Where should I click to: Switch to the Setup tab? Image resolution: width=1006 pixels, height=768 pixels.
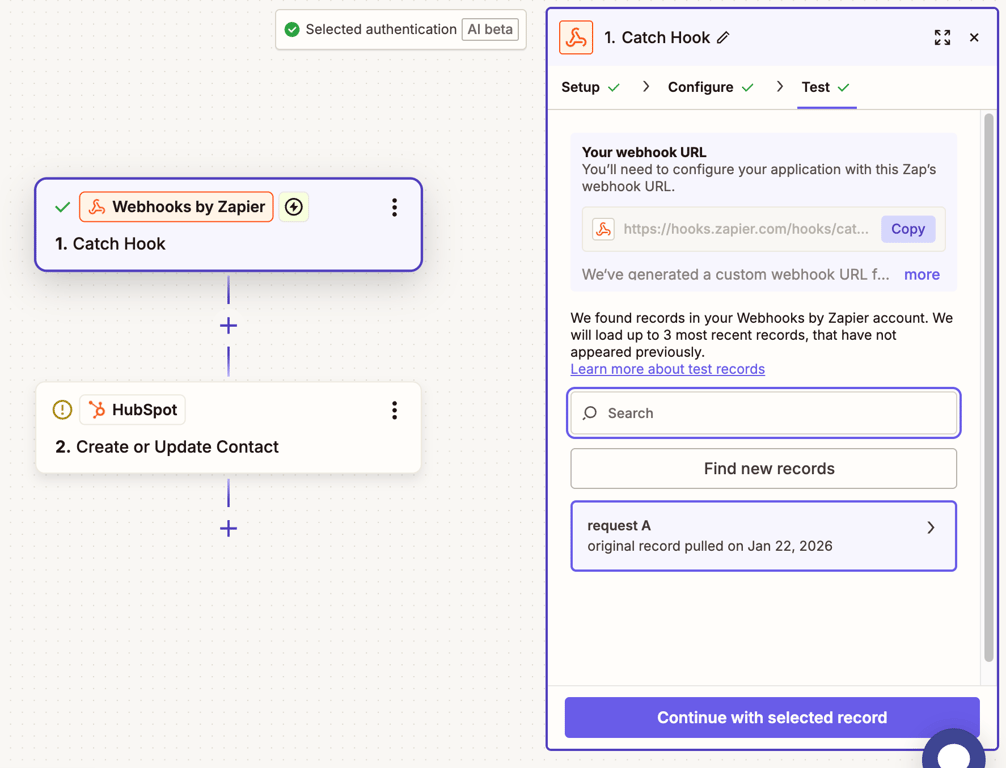tap(581, 88)
